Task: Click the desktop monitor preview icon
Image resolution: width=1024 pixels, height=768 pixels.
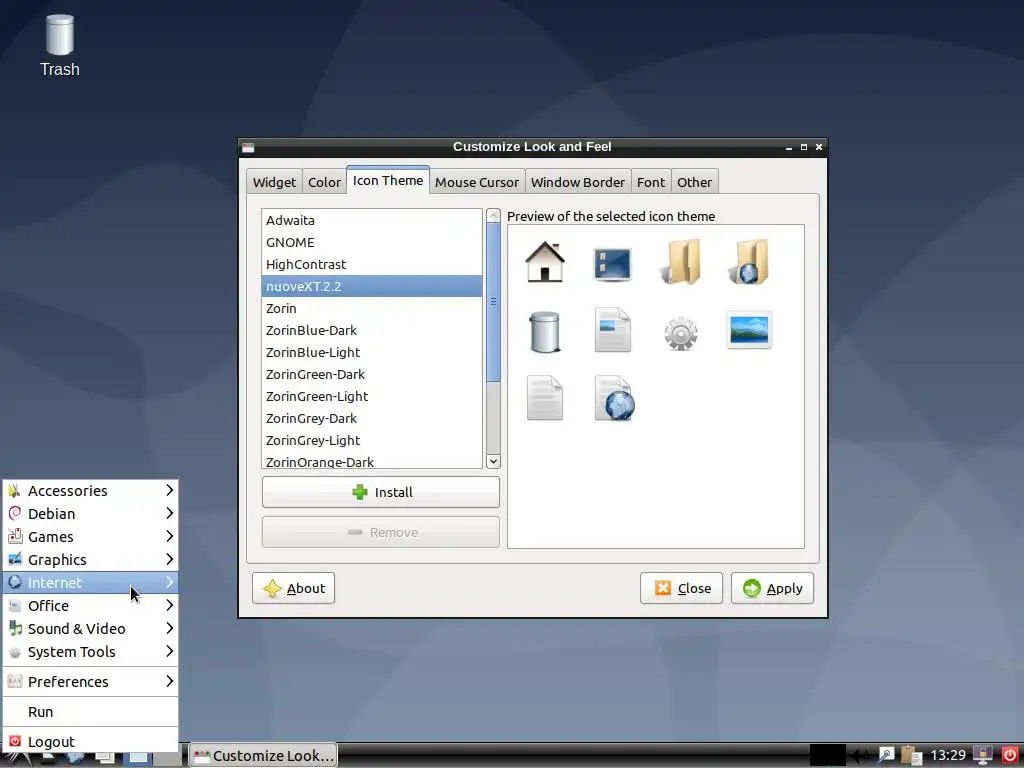Action: pyautogui.click(x=612, y=264)
